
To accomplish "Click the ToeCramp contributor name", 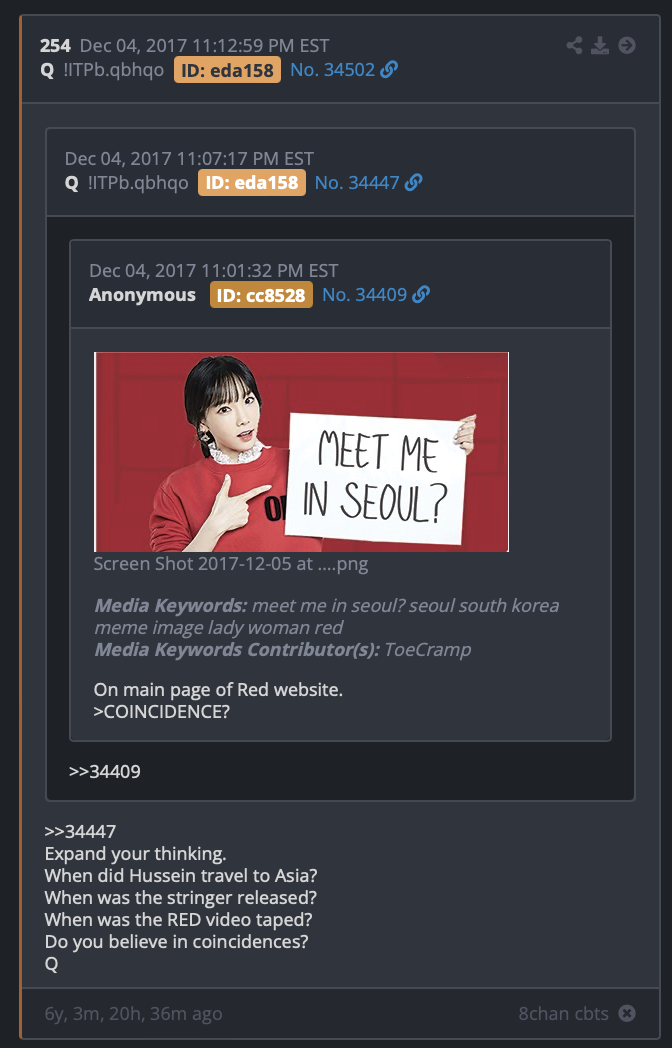I will (x=427, y=650).
